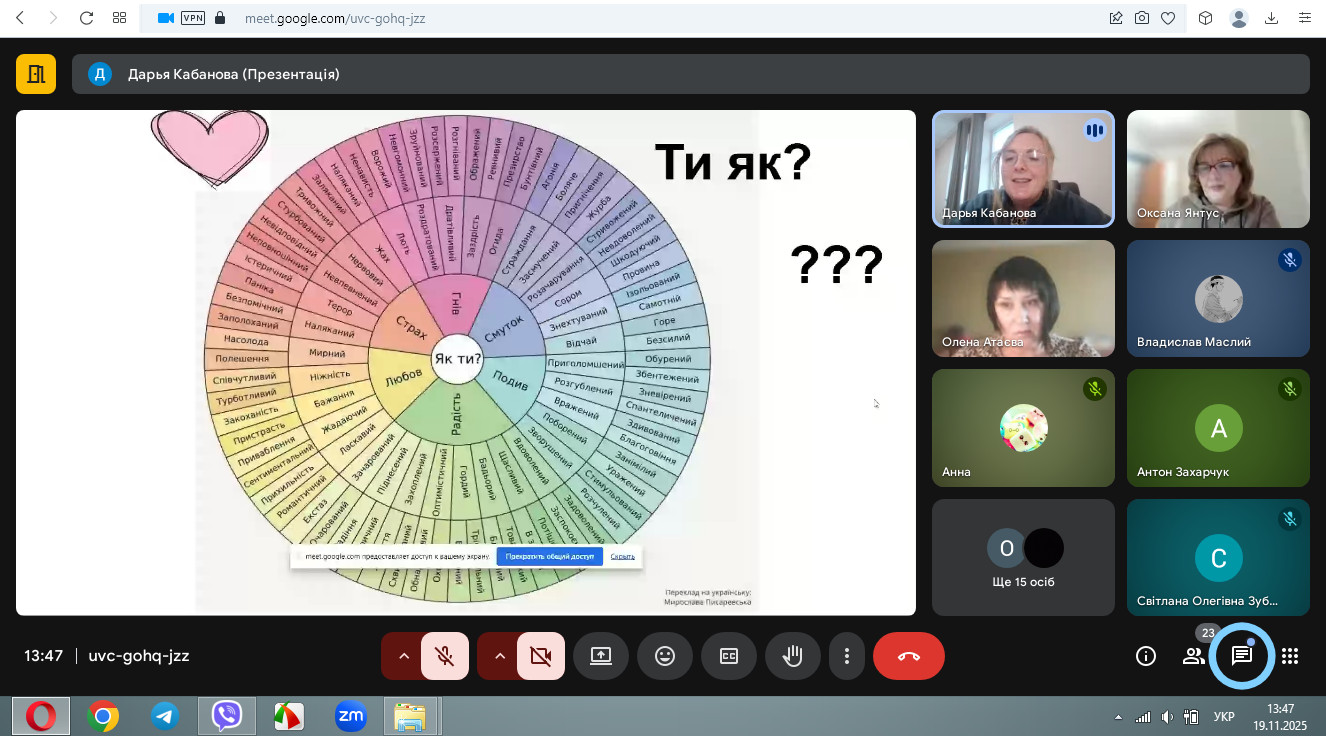Click the Скрыть link in sharing bar

[622, 556]
